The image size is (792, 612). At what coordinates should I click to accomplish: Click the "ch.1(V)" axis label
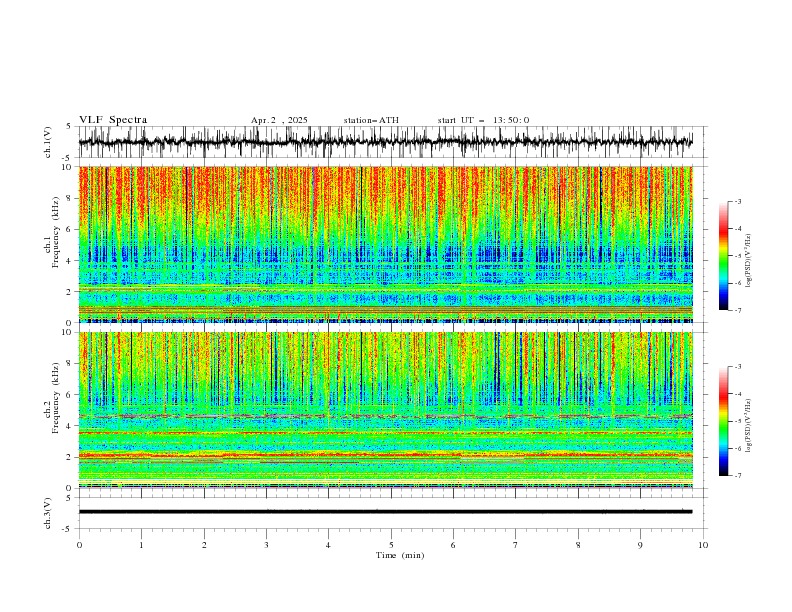(48, 142)
